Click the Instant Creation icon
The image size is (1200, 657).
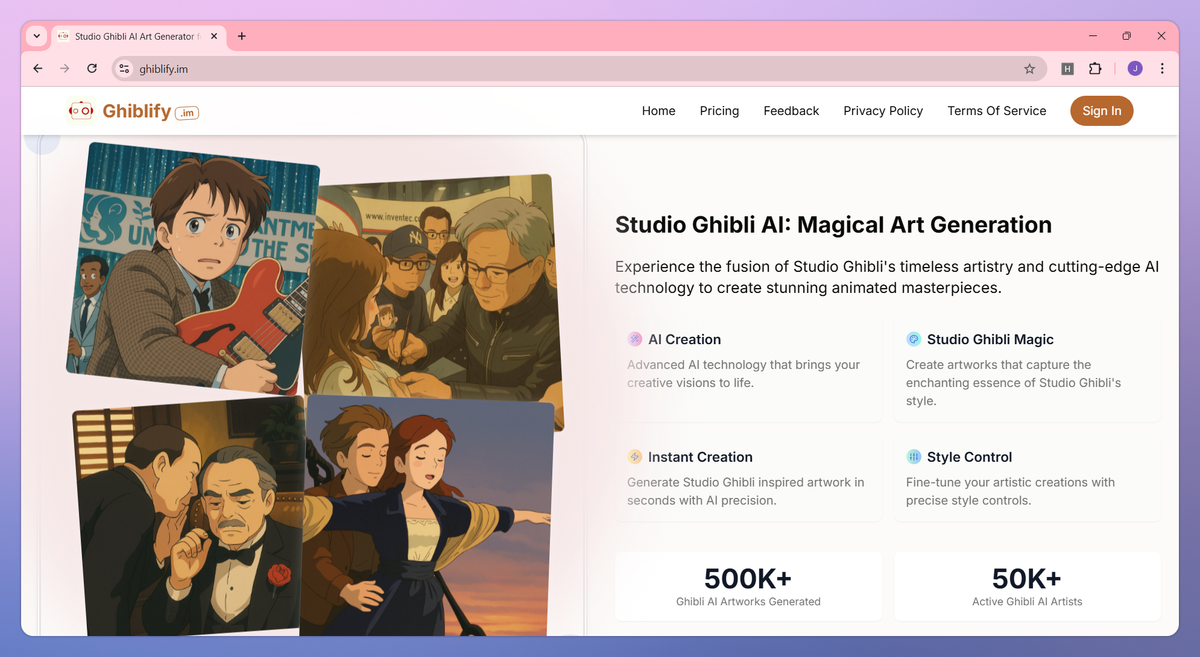click(635, 457)
